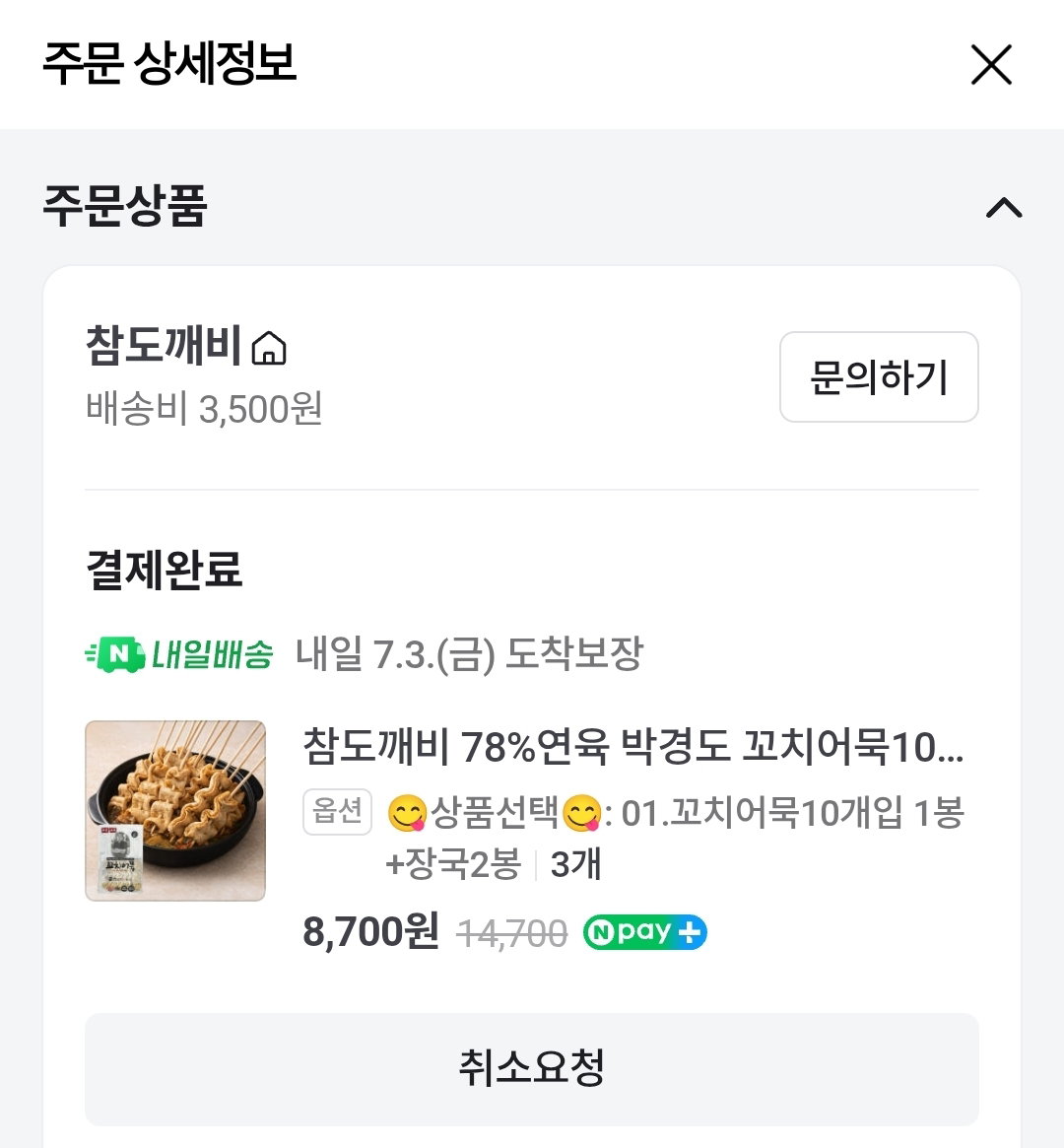The image size is (1064, 1148).
Task: Request cancellation with 취소요청 button
Action: pos(532,1069)
